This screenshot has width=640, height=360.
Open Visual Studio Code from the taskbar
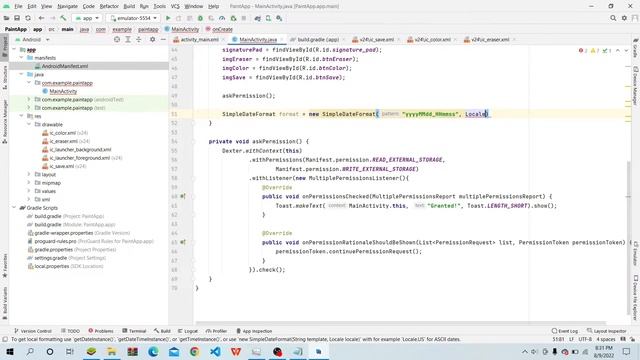pyautogui.click(x=216, y=351)
